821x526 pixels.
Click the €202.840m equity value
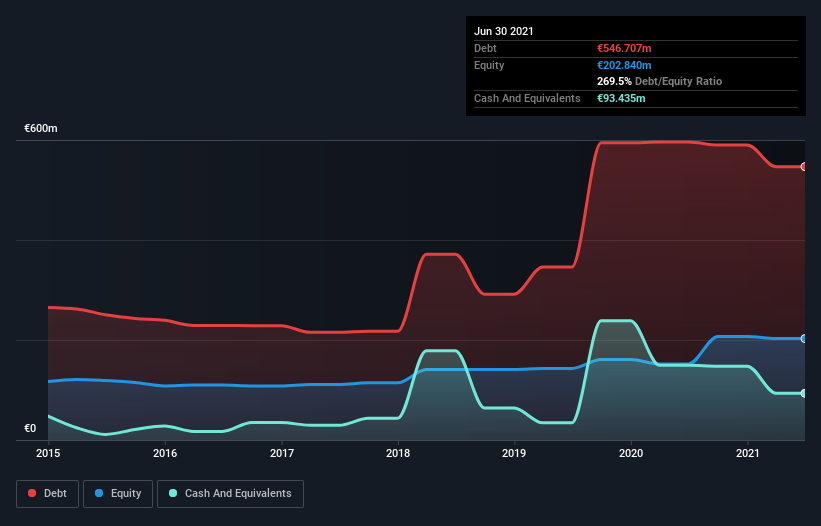pos(624,65)
